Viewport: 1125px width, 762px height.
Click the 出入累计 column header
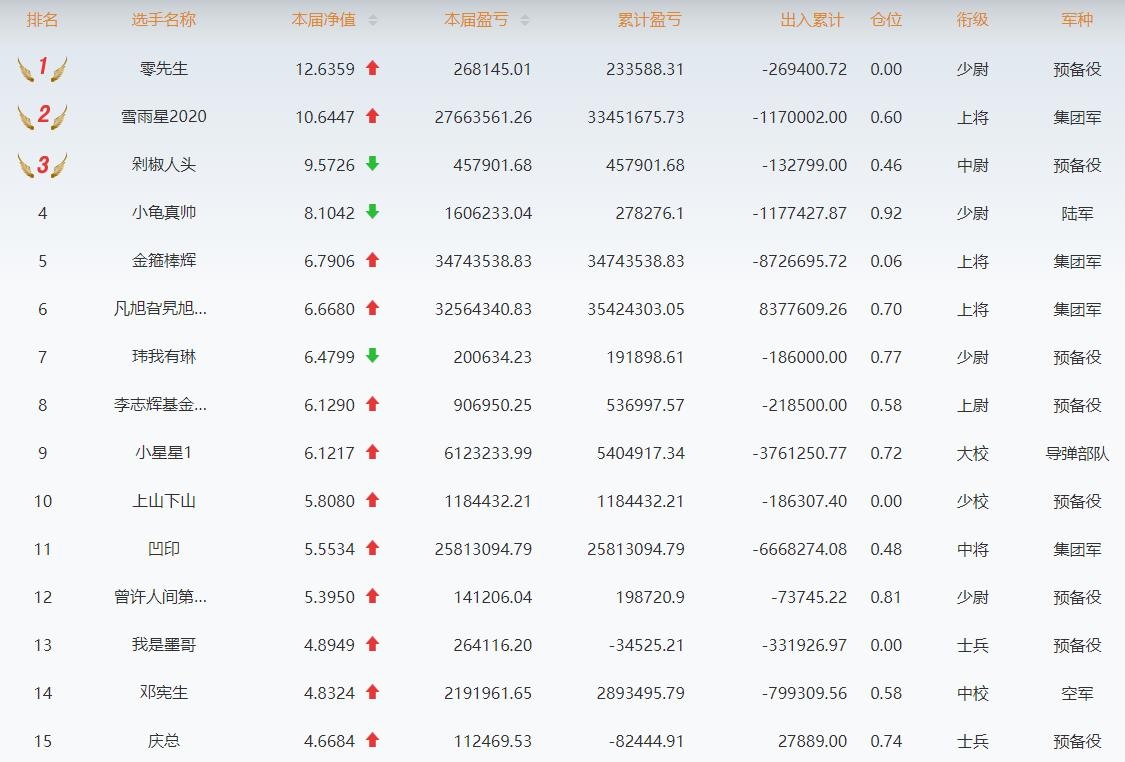point(812,20)
